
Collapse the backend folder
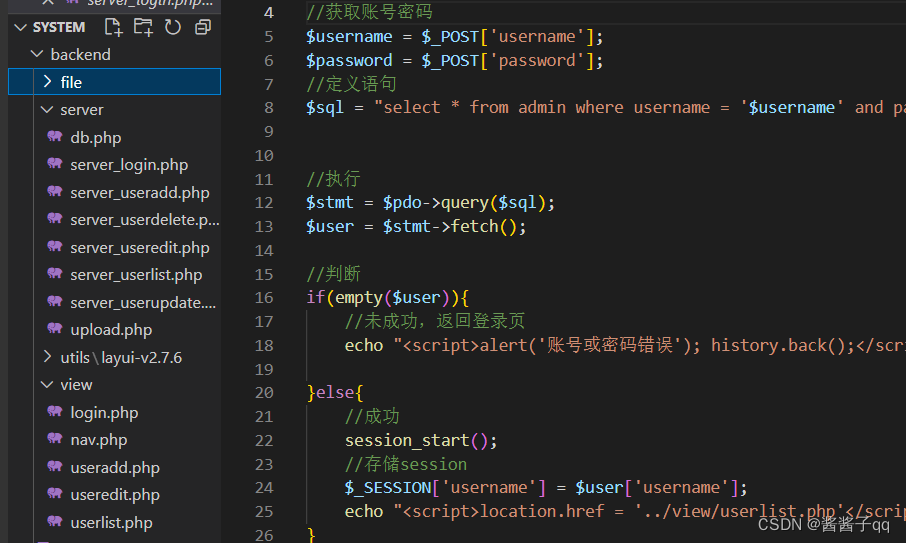[37, 54]
